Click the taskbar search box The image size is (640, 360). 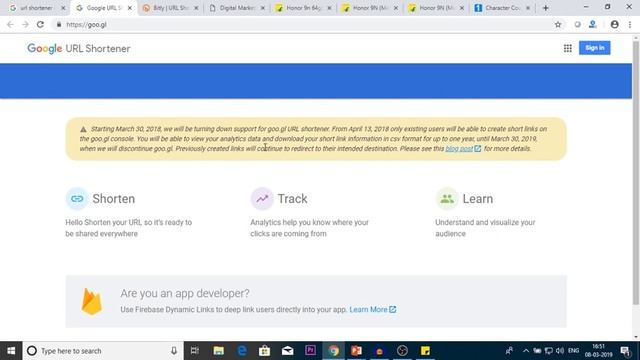tap(103, 351)
